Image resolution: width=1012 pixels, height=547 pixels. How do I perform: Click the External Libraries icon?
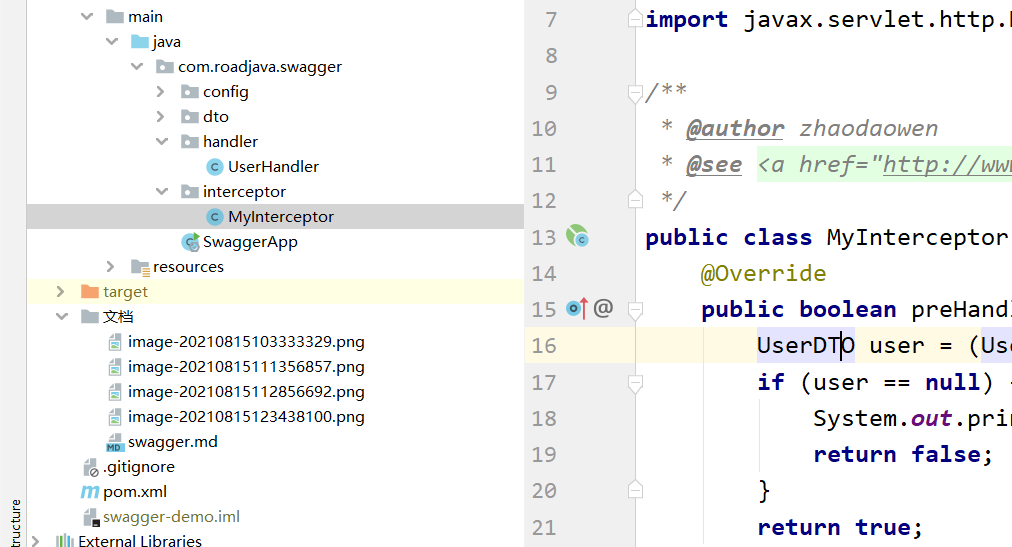click(x=65, y=541)
